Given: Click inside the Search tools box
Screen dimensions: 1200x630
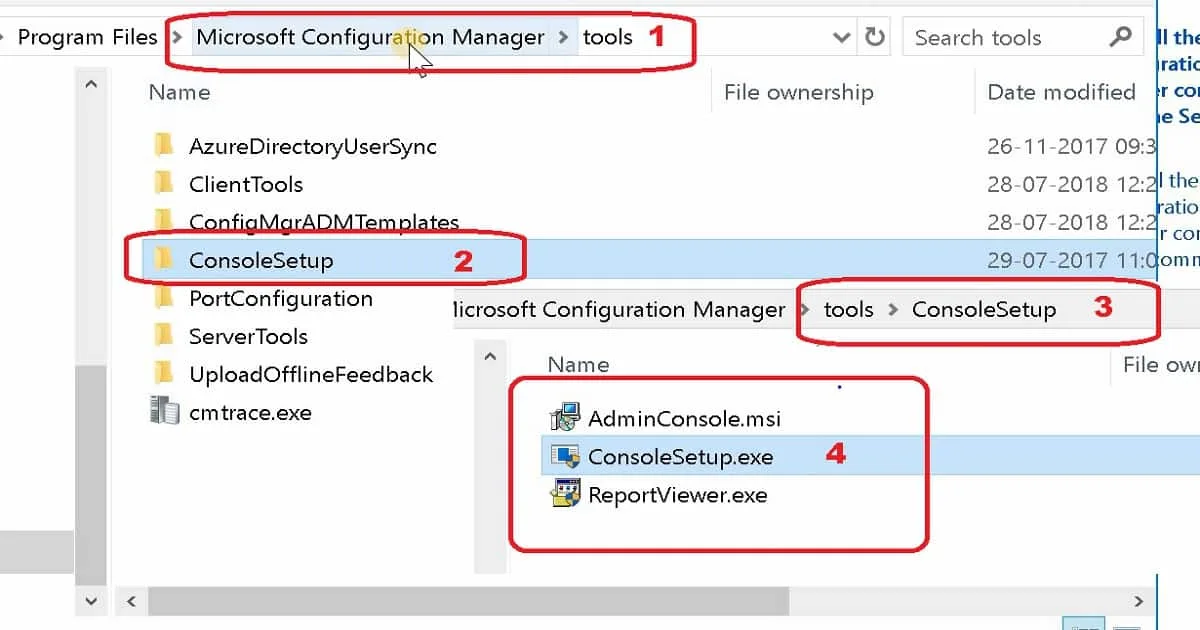Looking at the screenshot, I should pos(1005,38).
